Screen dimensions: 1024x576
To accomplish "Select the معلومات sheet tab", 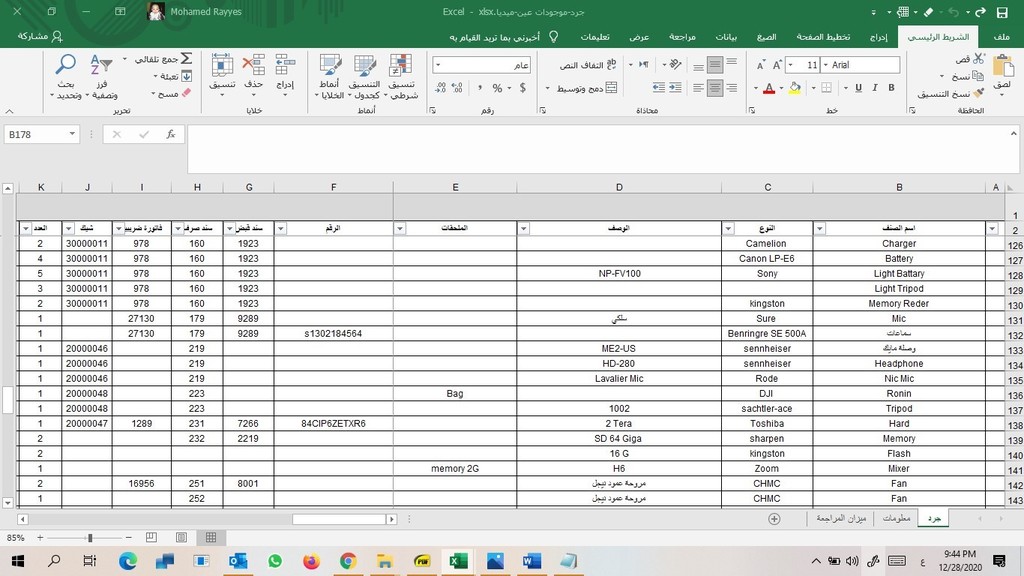I will (x=896, y=519).
